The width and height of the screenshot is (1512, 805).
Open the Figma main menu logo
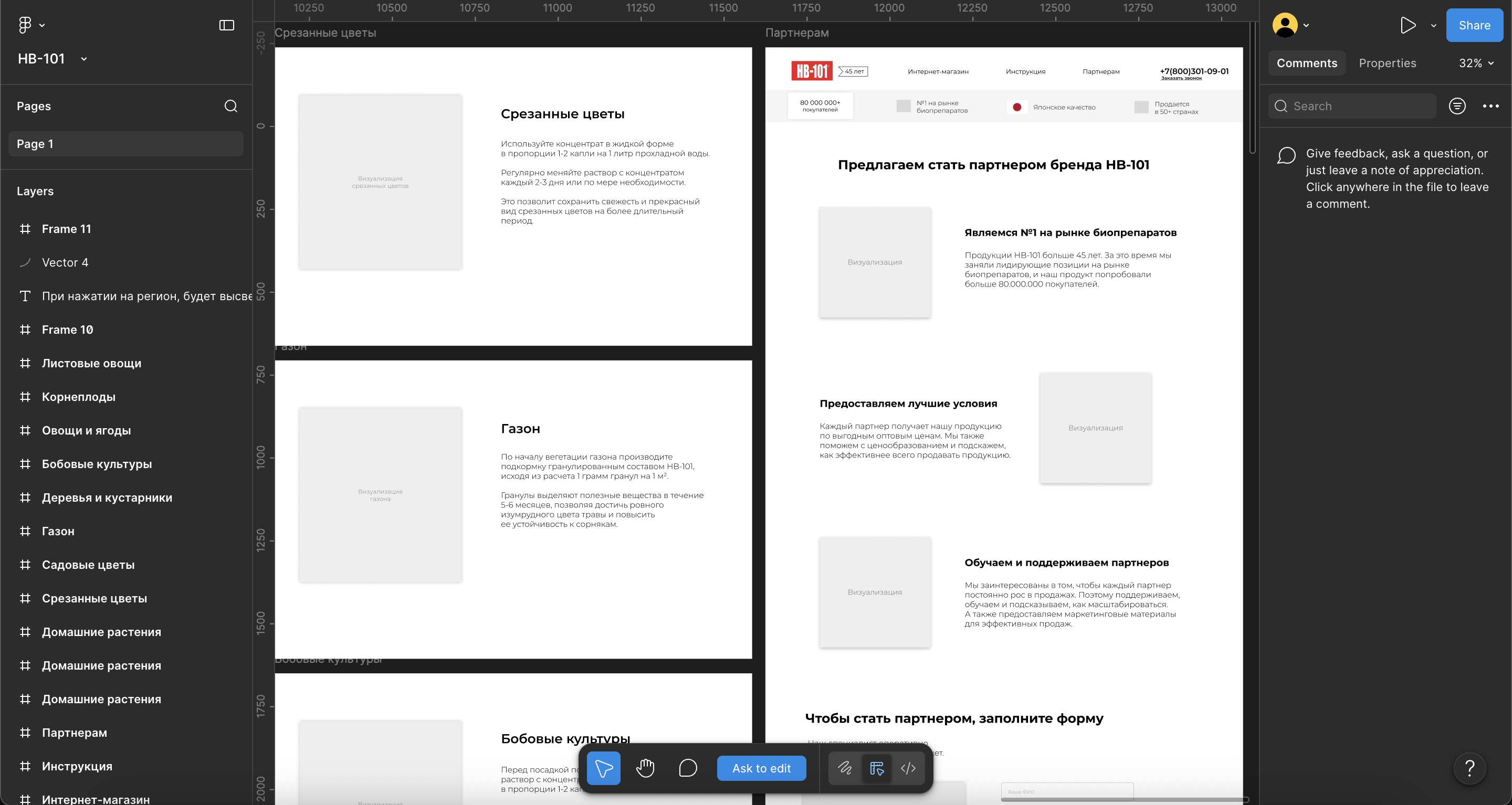25,25
